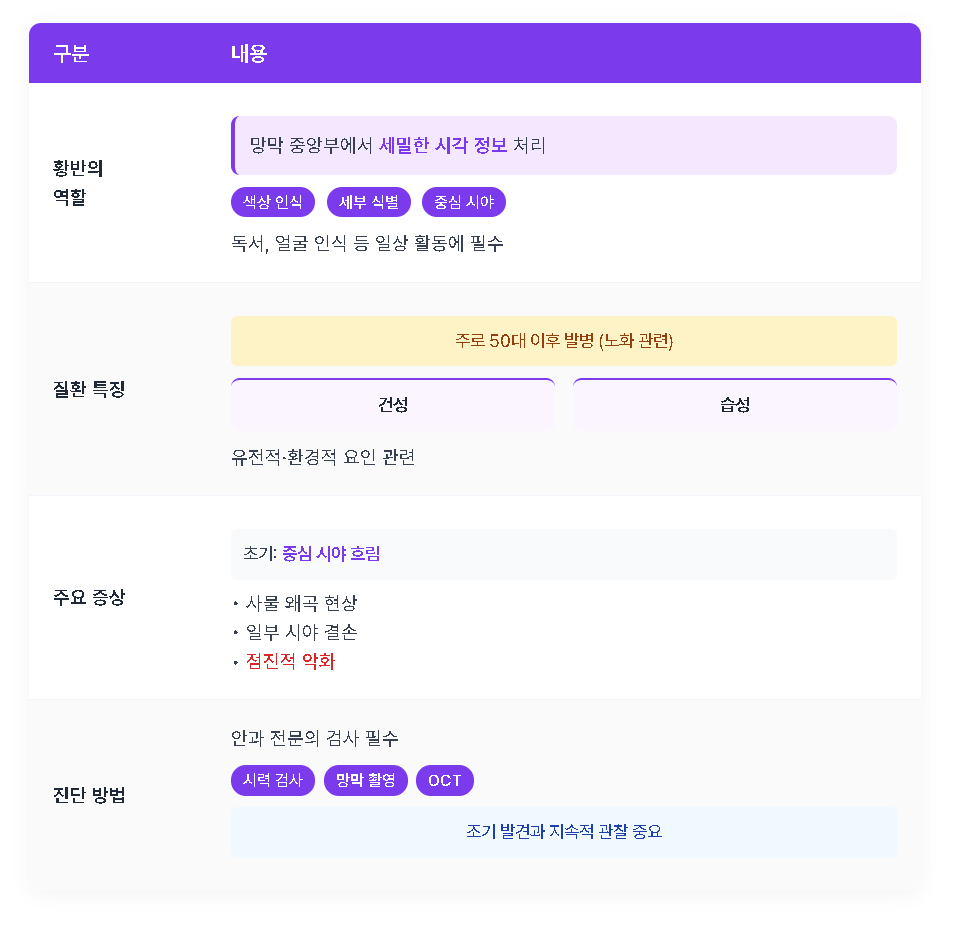Screen dimensions: 954x931
Task: Select the 세부 식별 pill
Action: pos(369,202)
